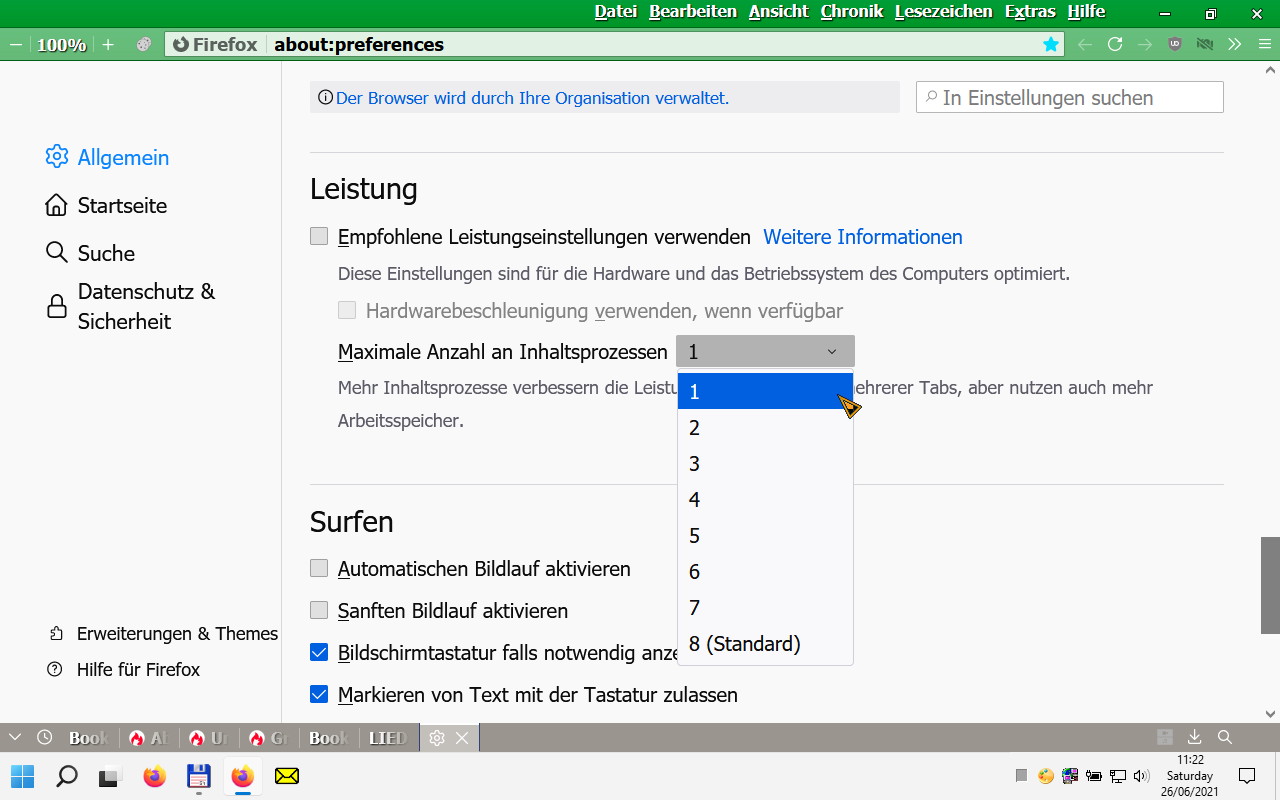Zoom out using the minus icon
This screenshot has width=1280, height=800.
point(16,45)
